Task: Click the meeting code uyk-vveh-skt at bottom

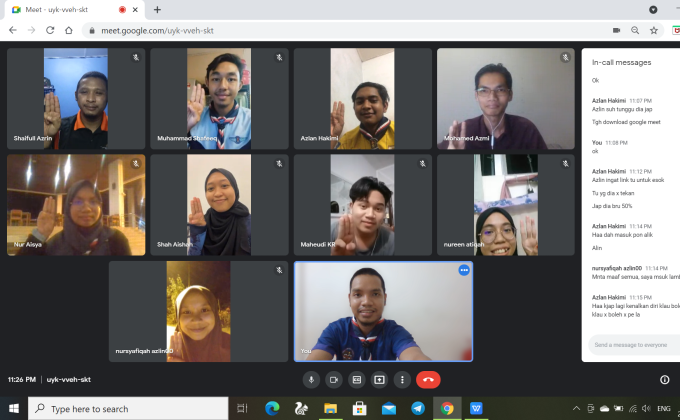Action: [x=69, y=380]
